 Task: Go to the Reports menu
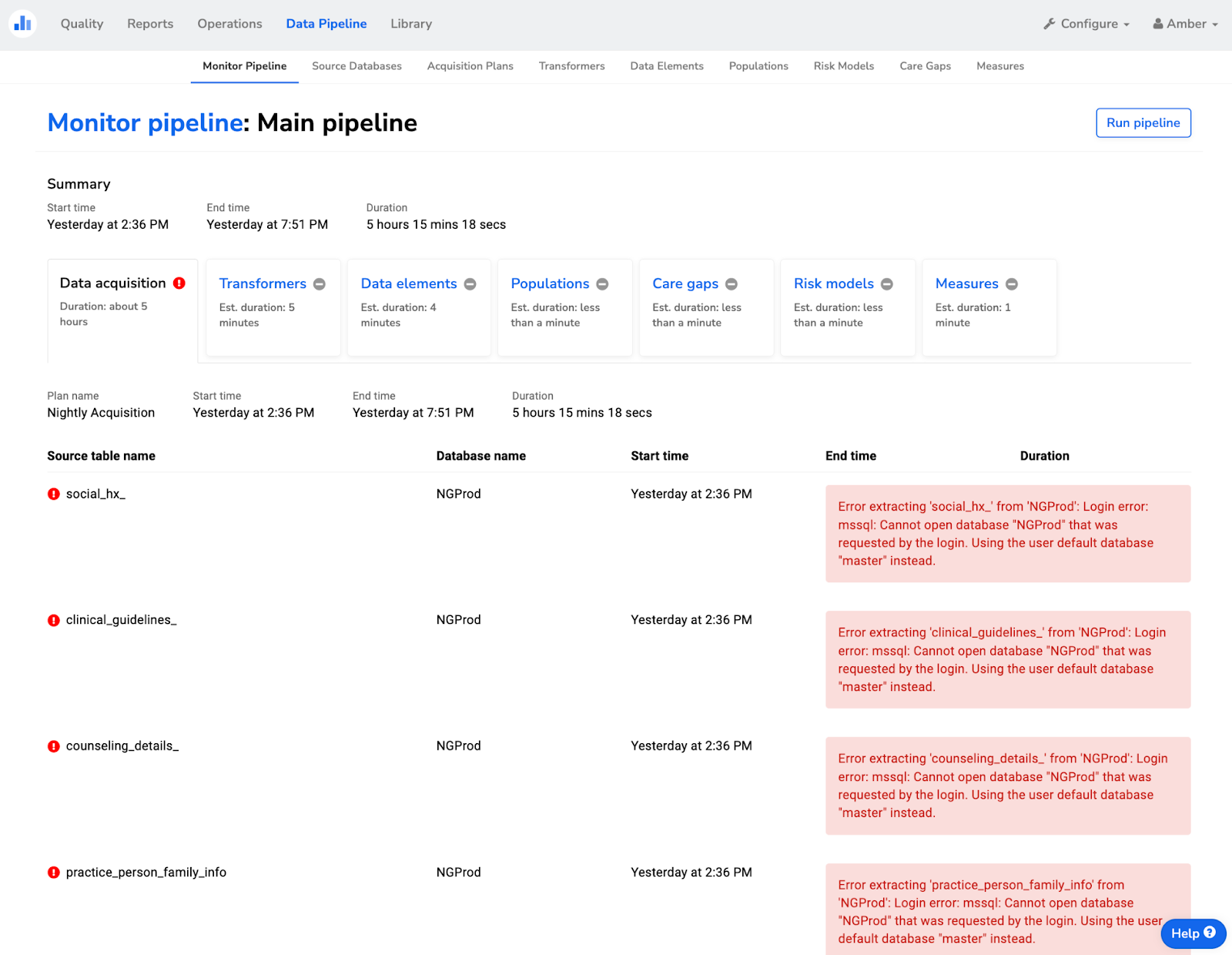coord(150,24)
